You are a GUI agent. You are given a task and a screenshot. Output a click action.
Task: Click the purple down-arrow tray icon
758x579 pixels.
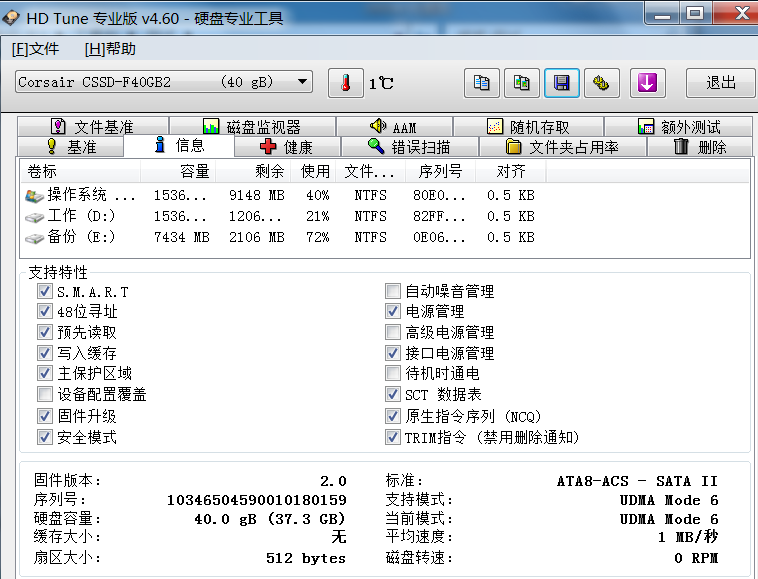point(647,83)
